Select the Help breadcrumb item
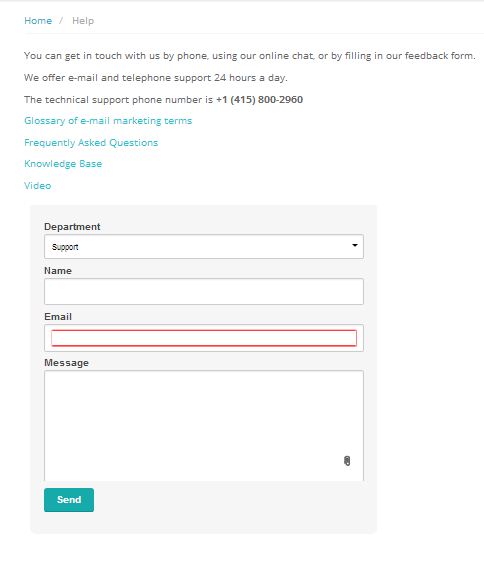Image resolution: width=484 pixels, height=565 pixels. 83,21
